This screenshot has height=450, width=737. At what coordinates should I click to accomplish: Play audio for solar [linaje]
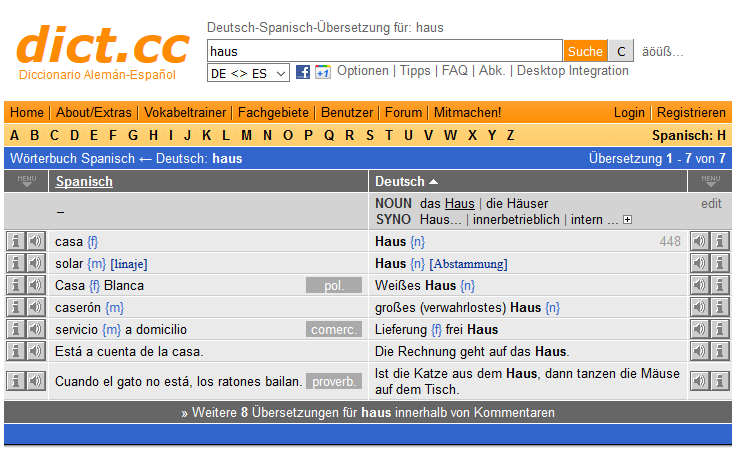tap(35, 263)
